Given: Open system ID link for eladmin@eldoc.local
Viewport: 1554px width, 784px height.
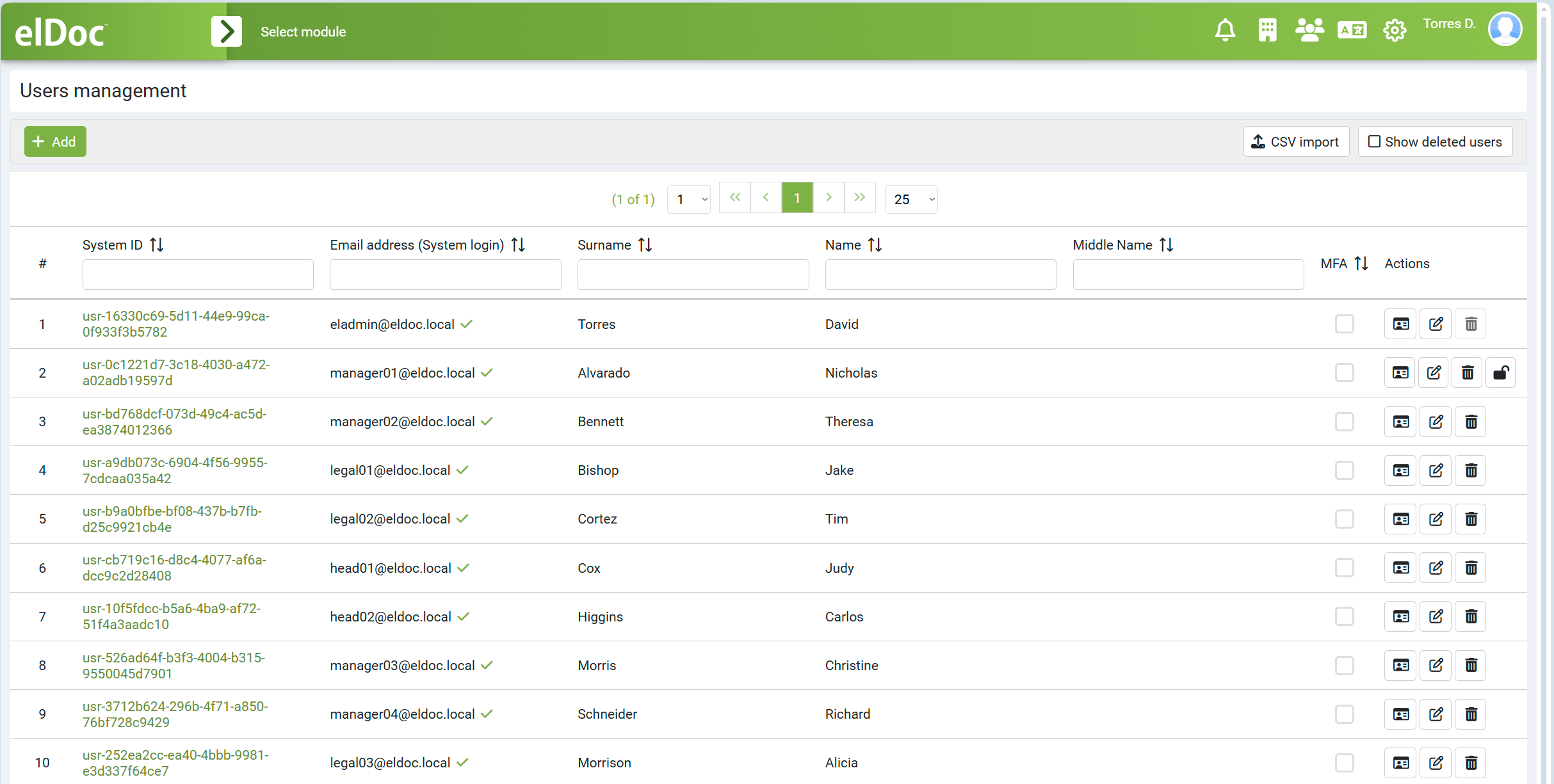Looking at the screenshot, I should [x=176, y=324].
